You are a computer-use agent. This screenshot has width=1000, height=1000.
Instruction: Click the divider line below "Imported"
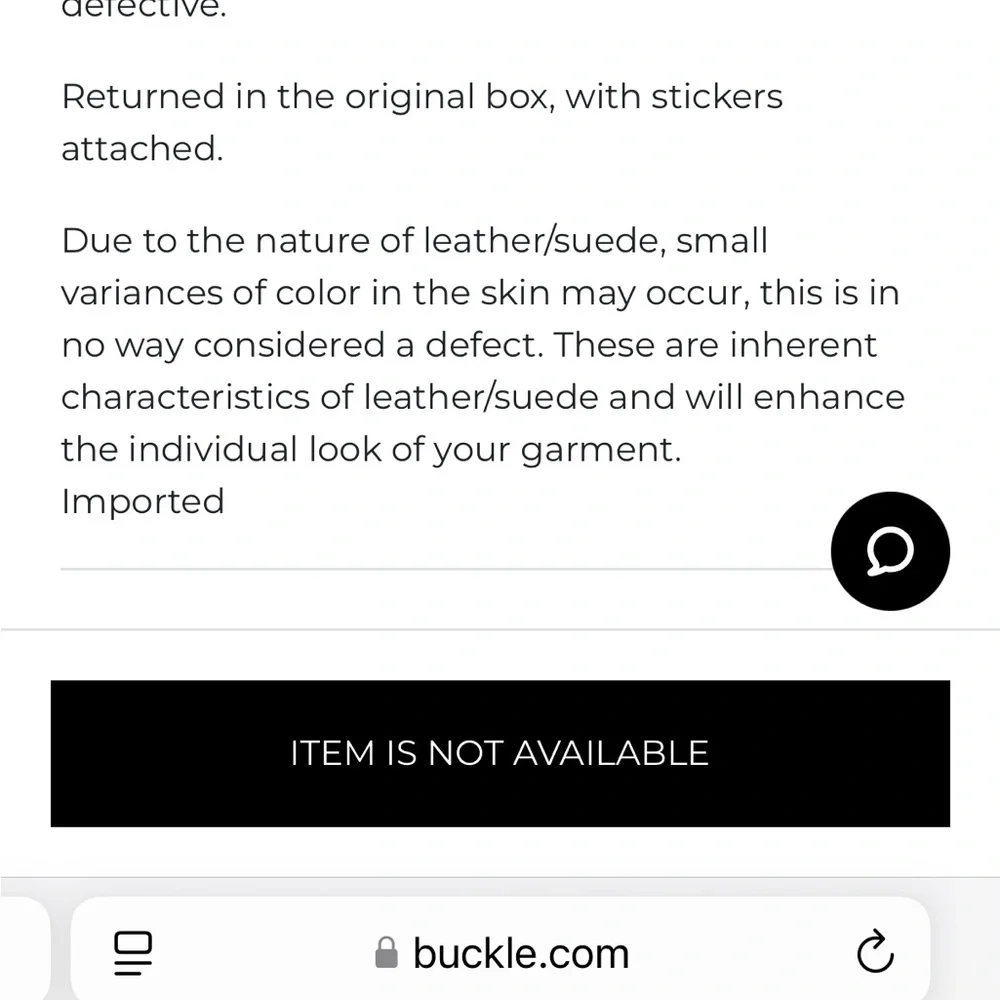pyautogui.click(x=440, y=568)
